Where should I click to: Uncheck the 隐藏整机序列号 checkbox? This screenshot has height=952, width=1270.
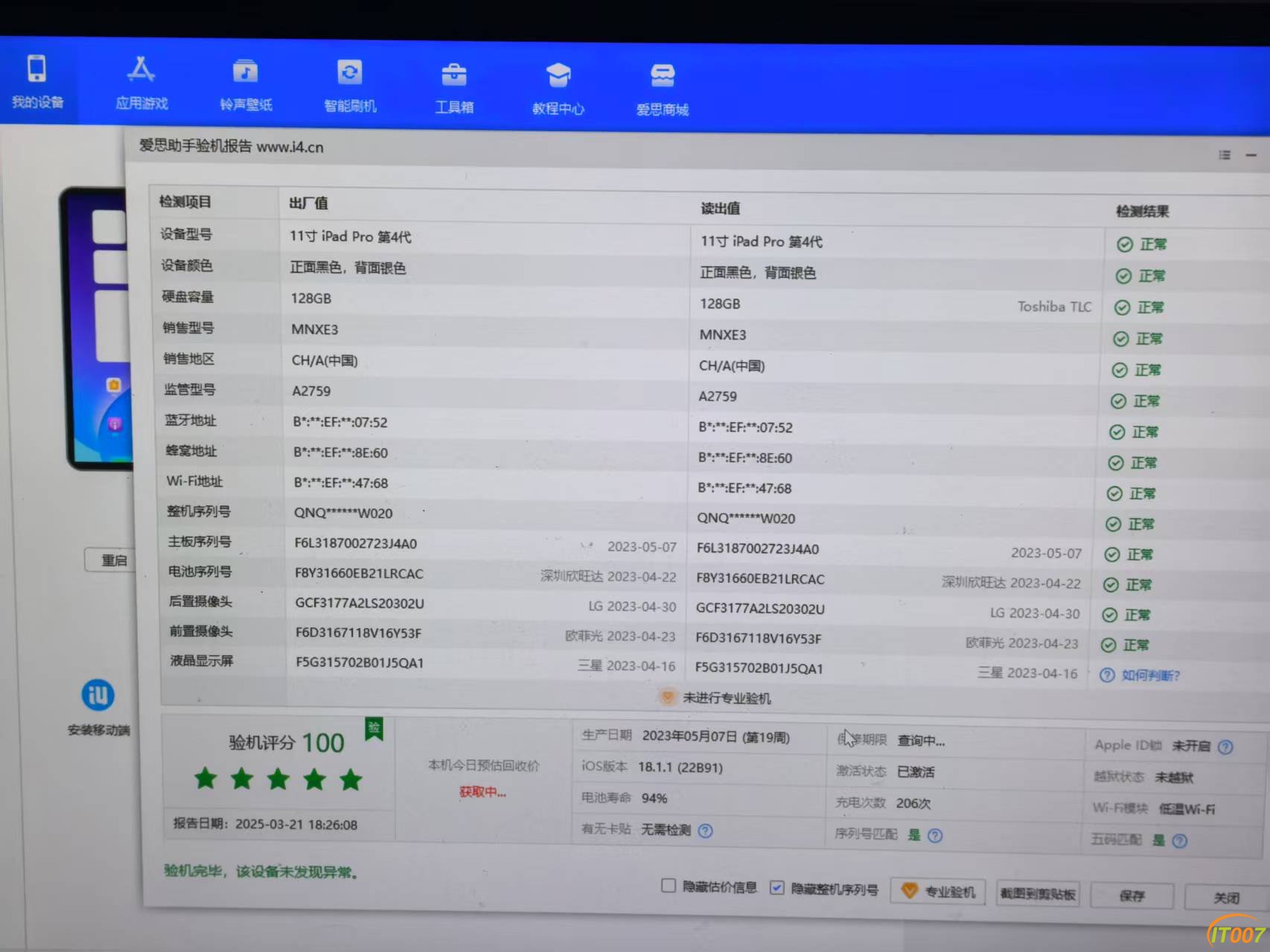(x=776, y=887)
